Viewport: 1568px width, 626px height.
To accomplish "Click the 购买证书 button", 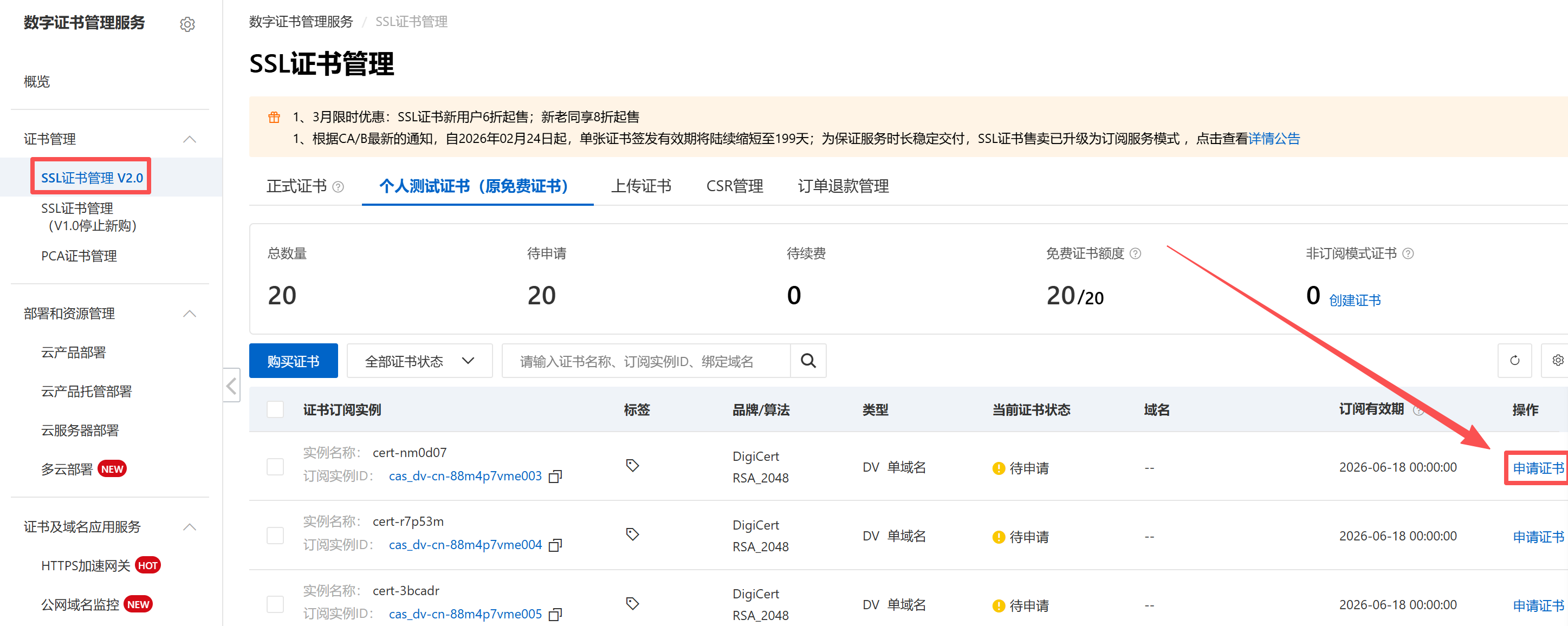I will (x=294, y=361).
